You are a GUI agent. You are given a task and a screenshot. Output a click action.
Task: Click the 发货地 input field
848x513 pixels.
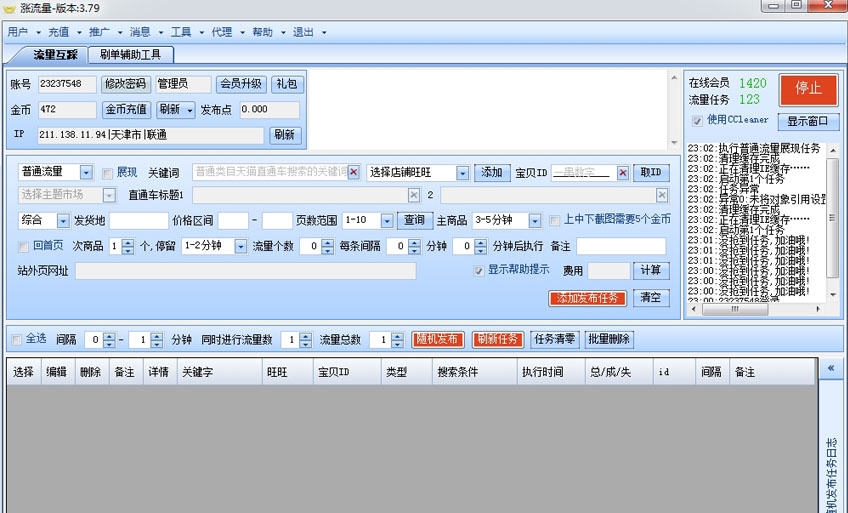139,221
